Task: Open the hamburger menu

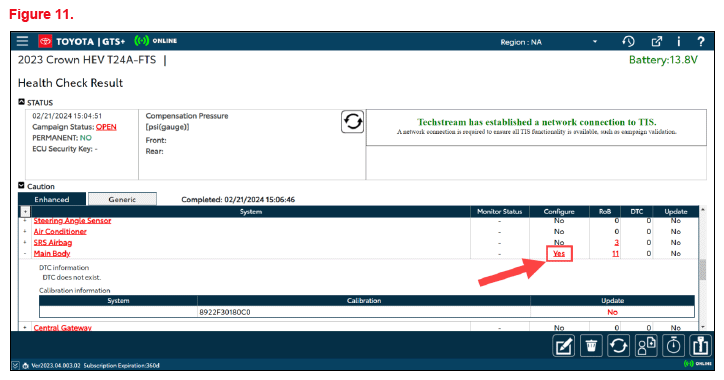Action: [22, 41]
